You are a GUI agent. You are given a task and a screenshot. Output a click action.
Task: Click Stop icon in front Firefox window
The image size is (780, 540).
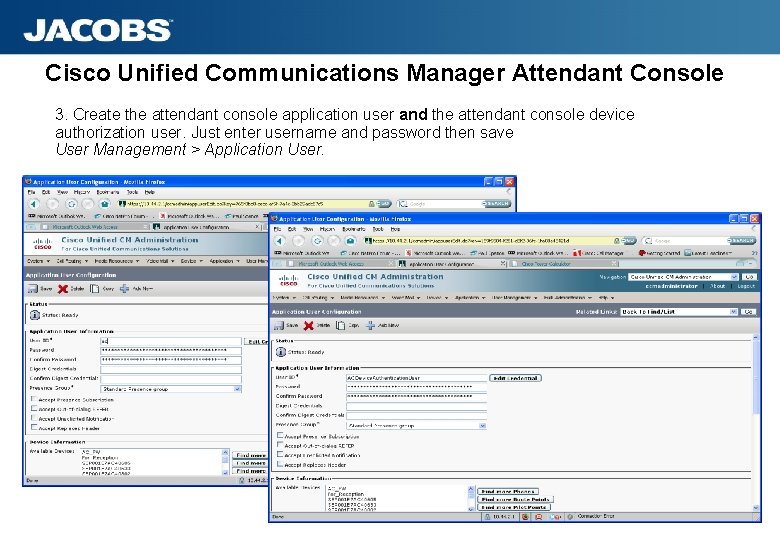(x=334, y=241)
